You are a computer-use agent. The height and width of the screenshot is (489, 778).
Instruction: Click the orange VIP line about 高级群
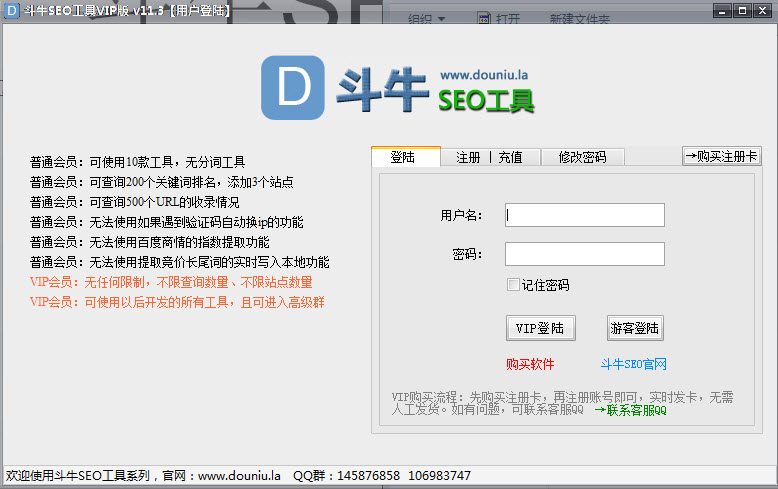coord(177,302)
